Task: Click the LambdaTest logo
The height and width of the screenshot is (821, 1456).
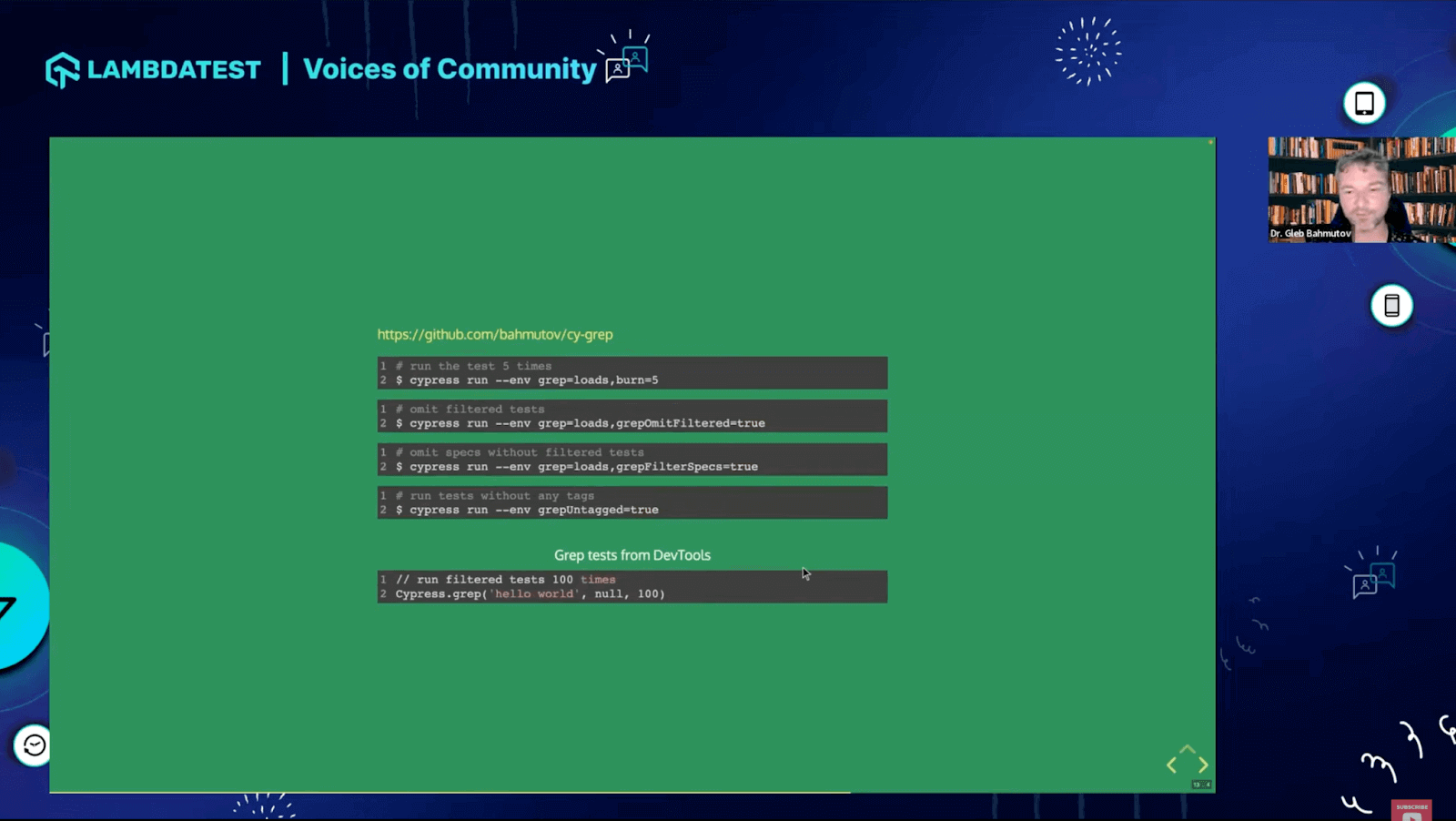Action: click(153, 69)
